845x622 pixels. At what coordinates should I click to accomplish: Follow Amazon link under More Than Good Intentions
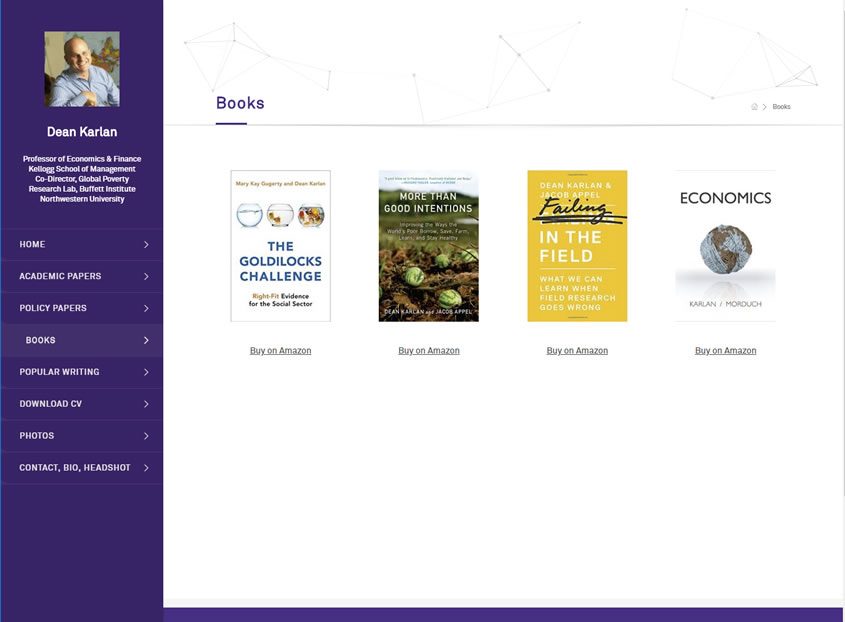(x=428, y=351)
